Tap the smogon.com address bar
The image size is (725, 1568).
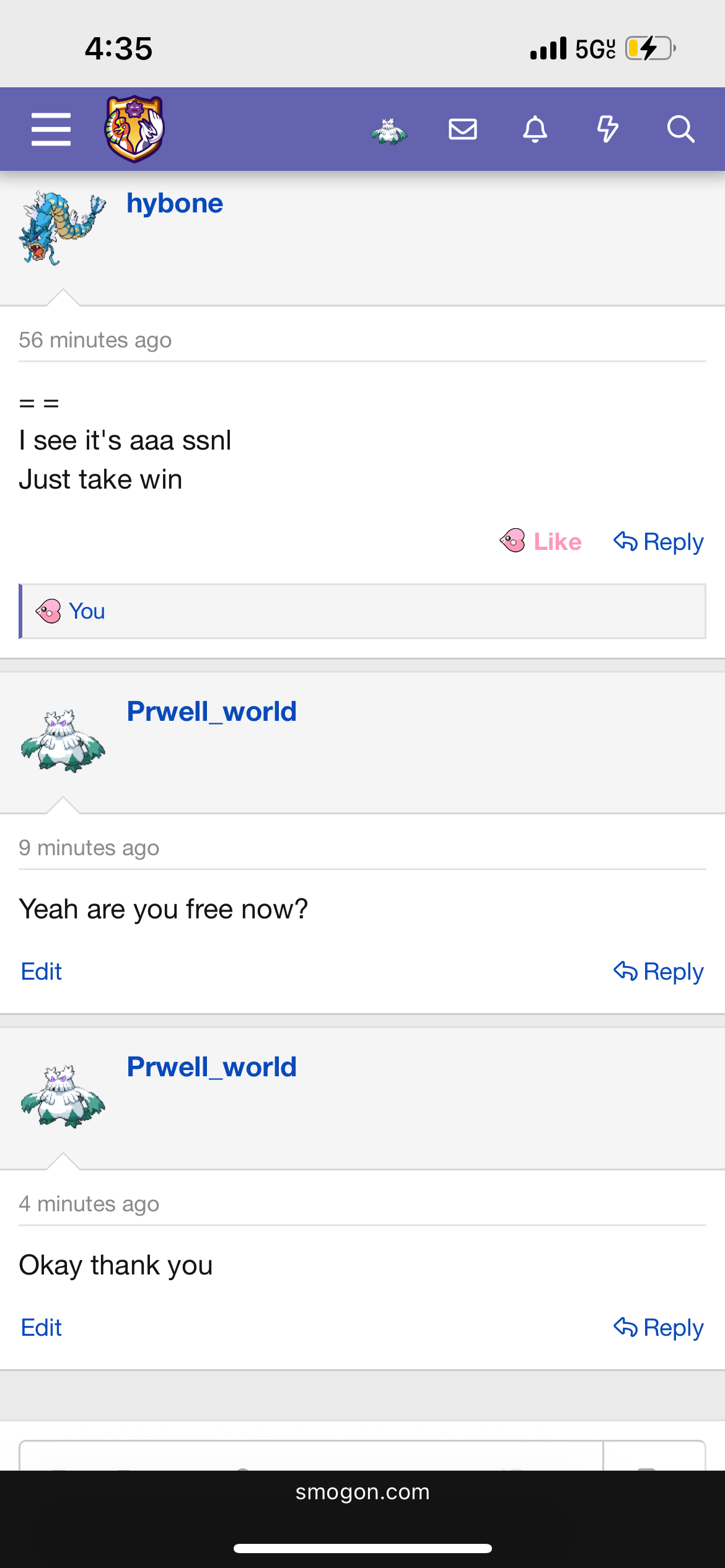pos(362,1492)
